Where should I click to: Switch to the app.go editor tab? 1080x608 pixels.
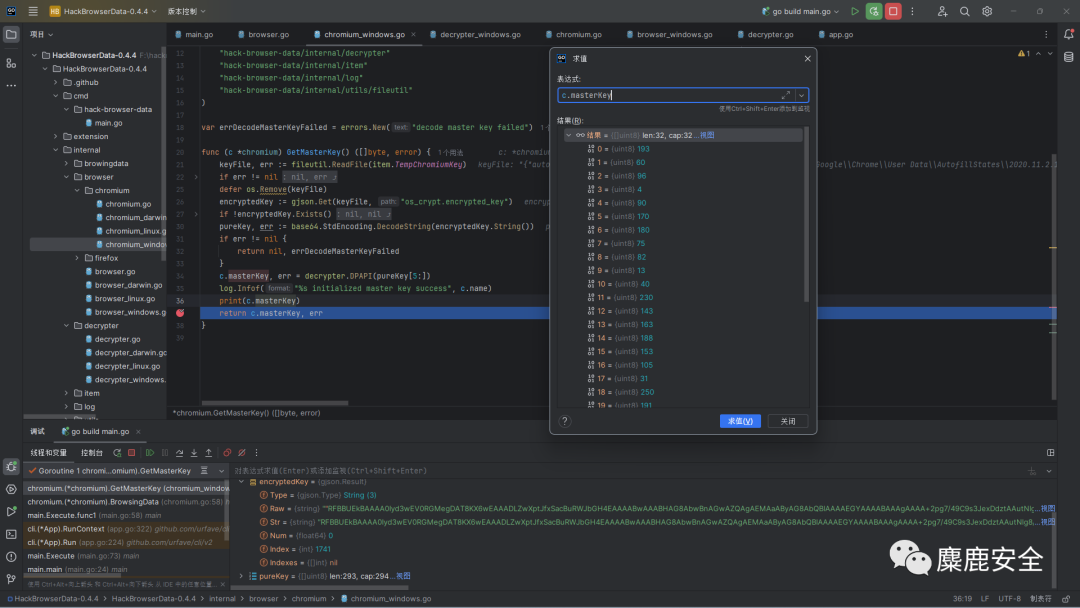(835, 34)
